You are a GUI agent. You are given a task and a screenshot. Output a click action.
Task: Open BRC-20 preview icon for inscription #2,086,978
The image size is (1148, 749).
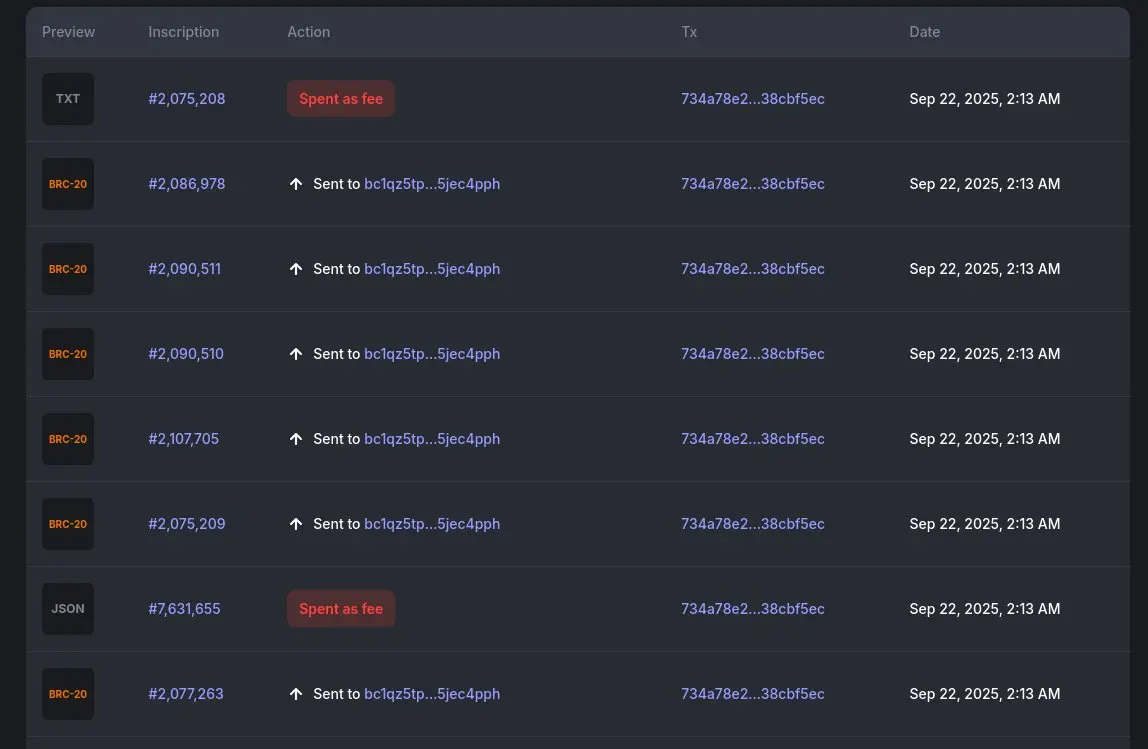(x=68, y=184)
